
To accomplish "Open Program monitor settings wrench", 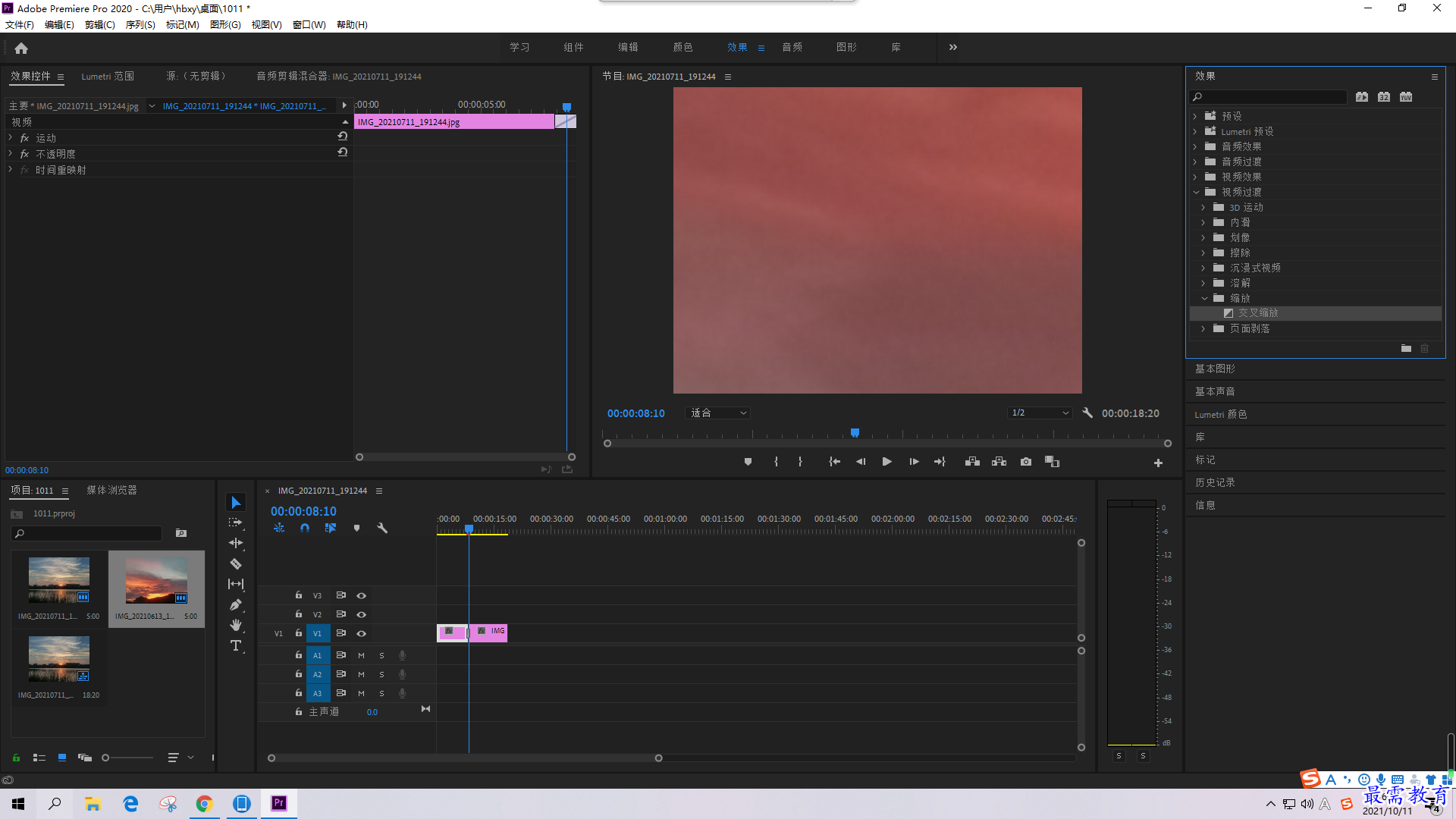I will tap(1087, 413).
